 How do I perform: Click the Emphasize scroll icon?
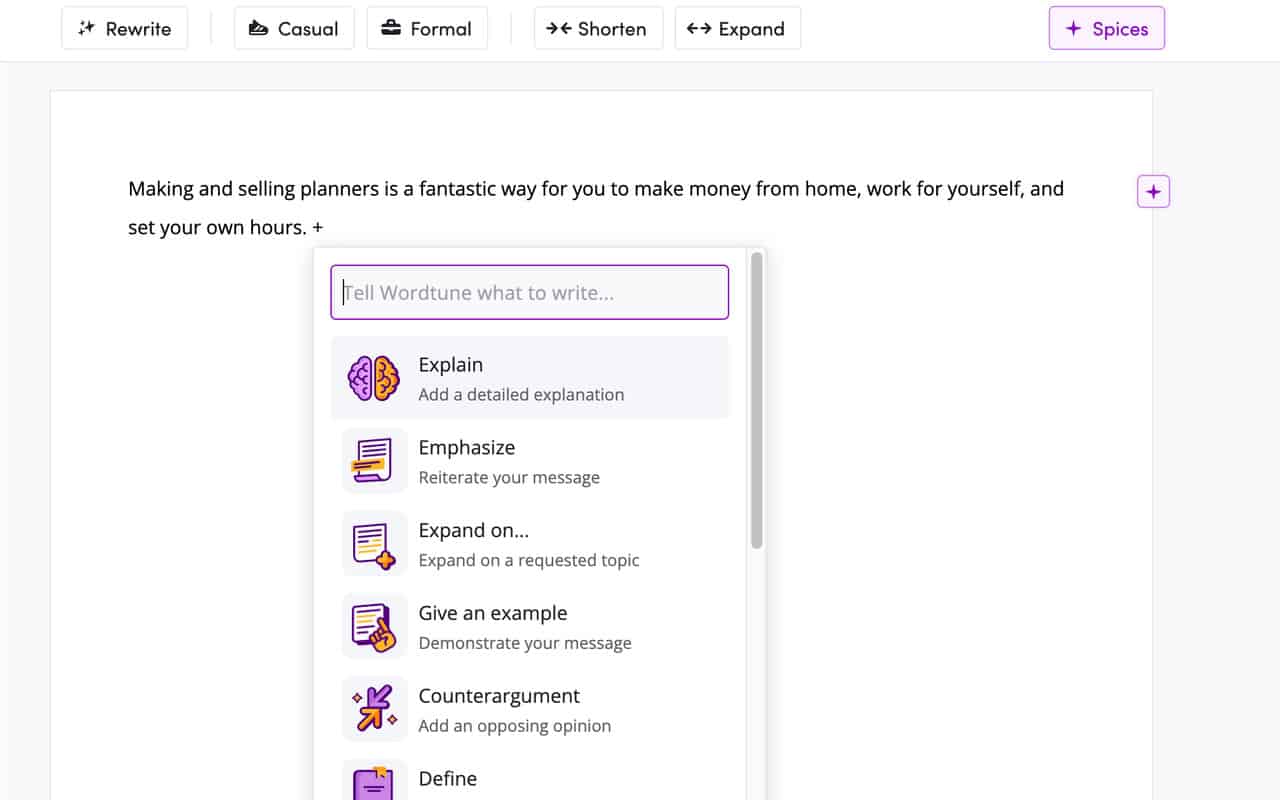pyautogui.click(x=374, y=461)
